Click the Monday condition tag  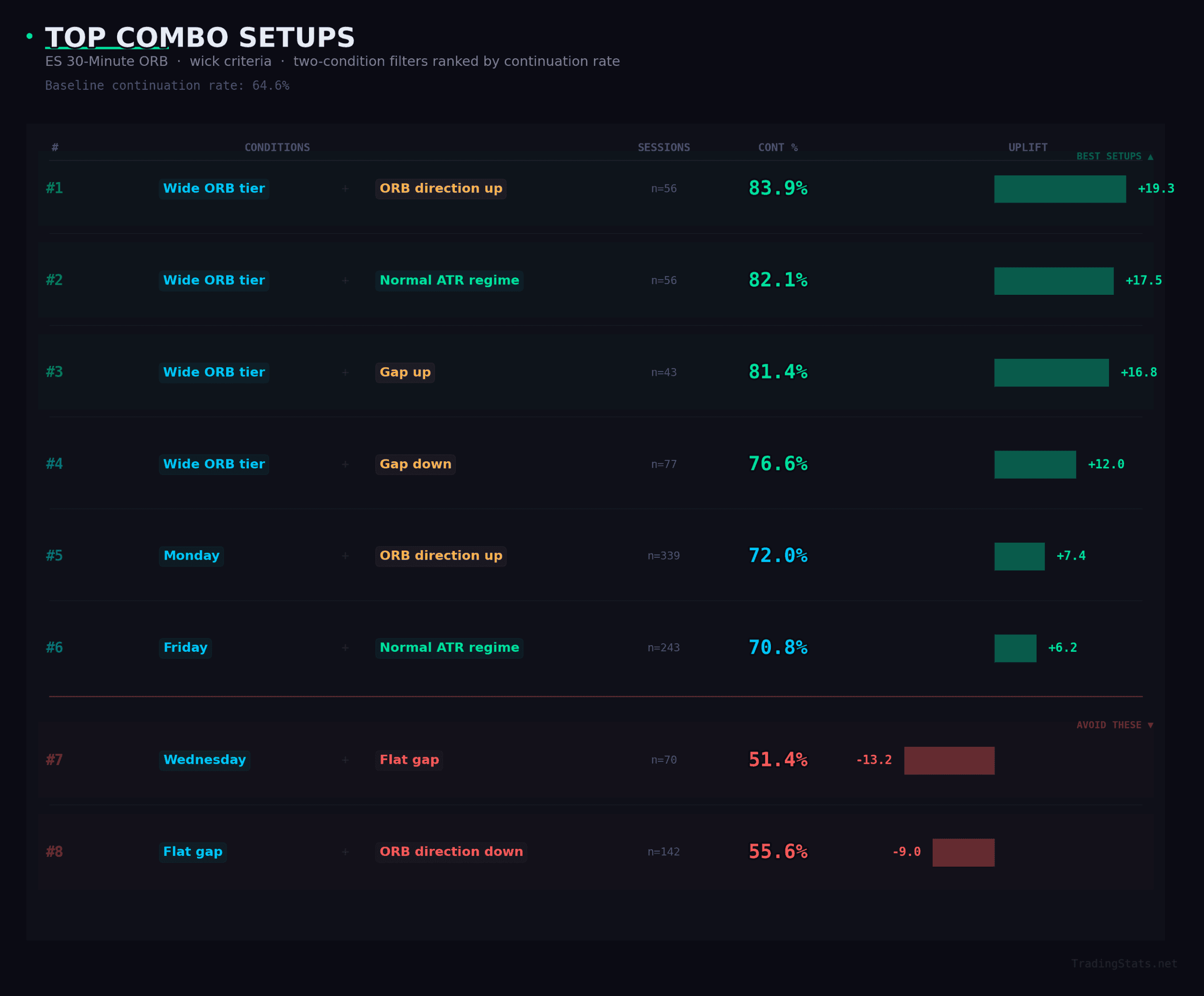click(191, 556)
